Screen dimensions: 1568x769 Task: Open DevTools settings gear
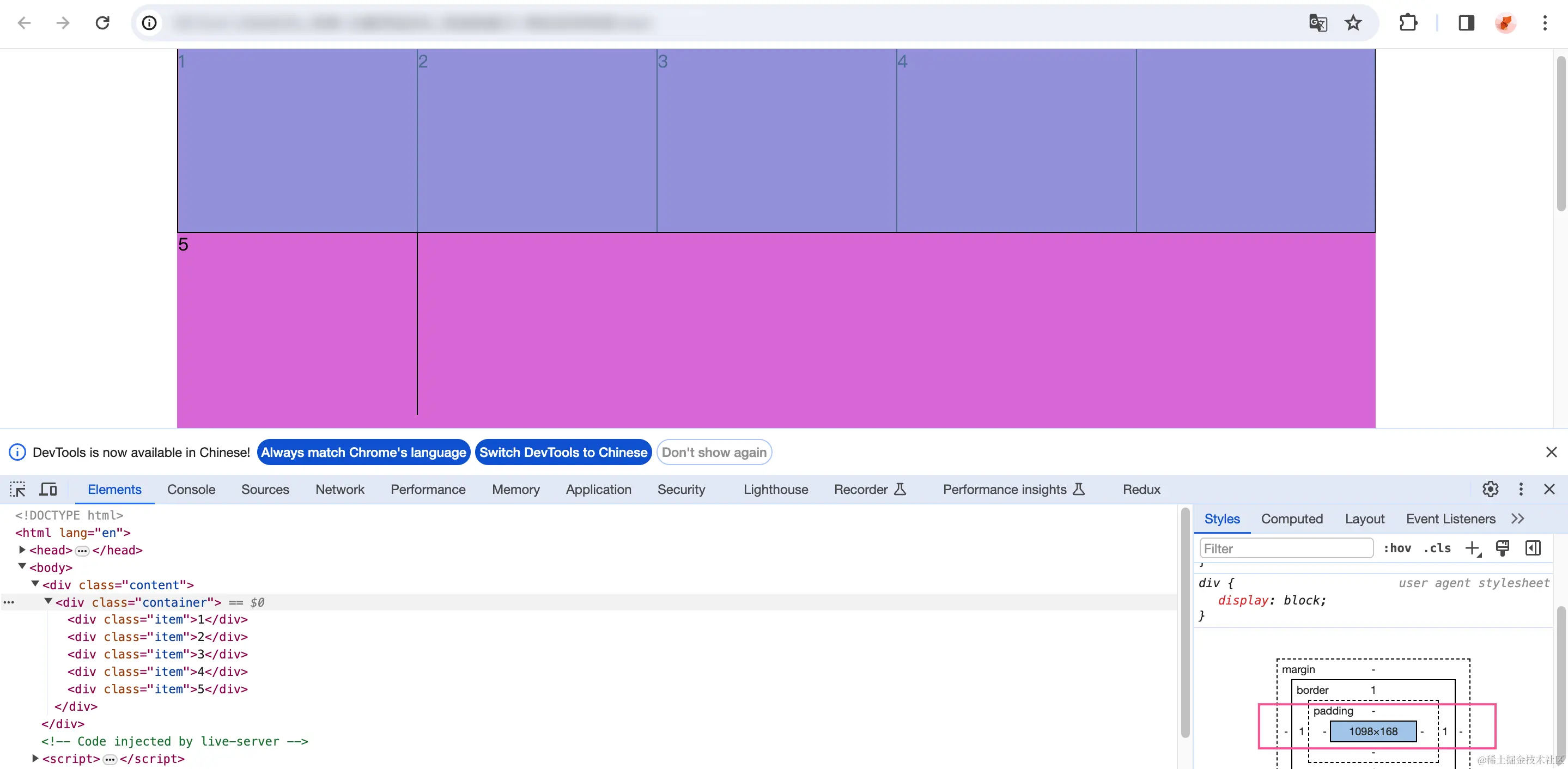1490,489
